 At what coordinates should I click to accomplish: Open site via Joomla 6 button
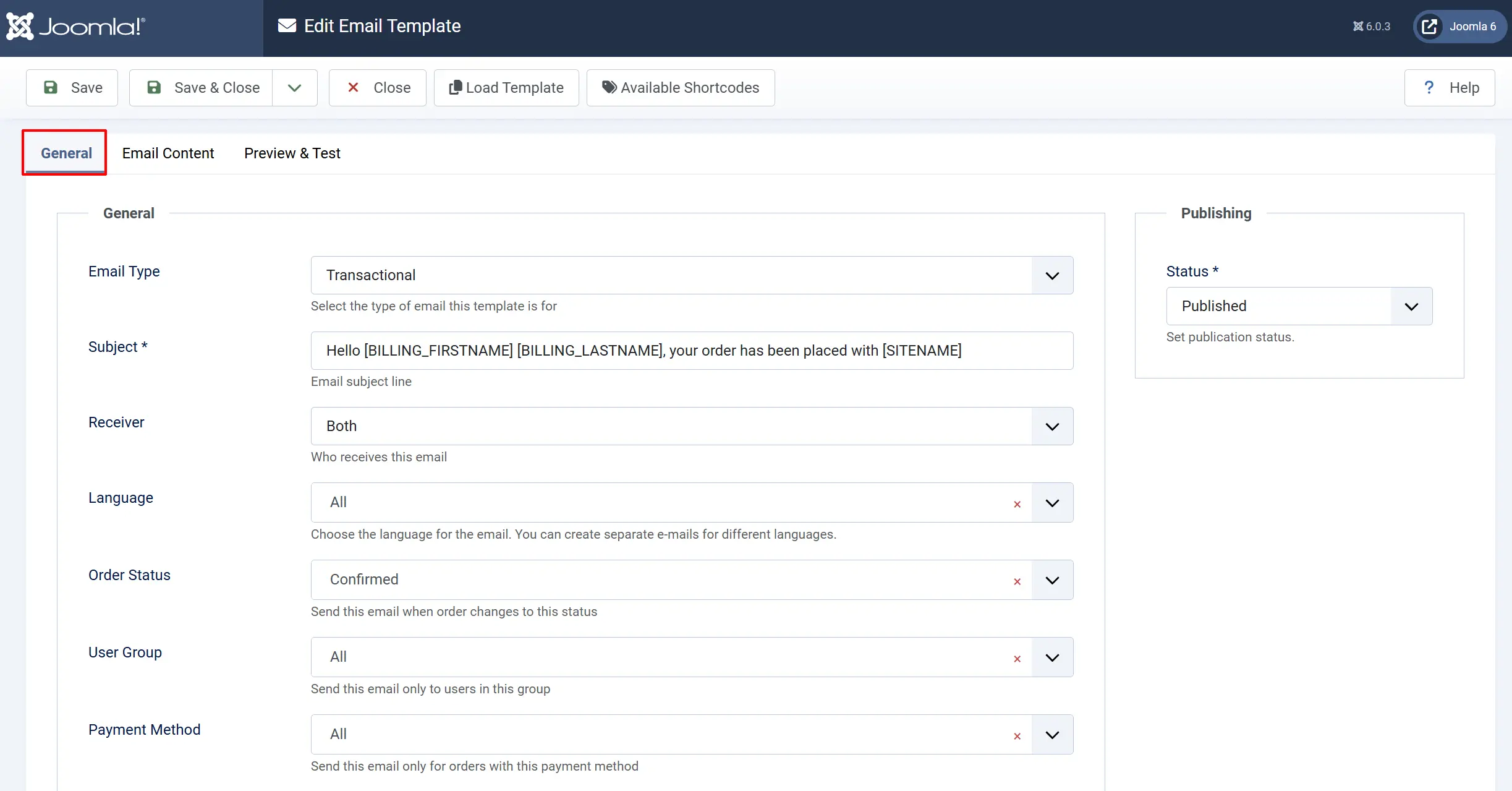tap(1460, 27)
